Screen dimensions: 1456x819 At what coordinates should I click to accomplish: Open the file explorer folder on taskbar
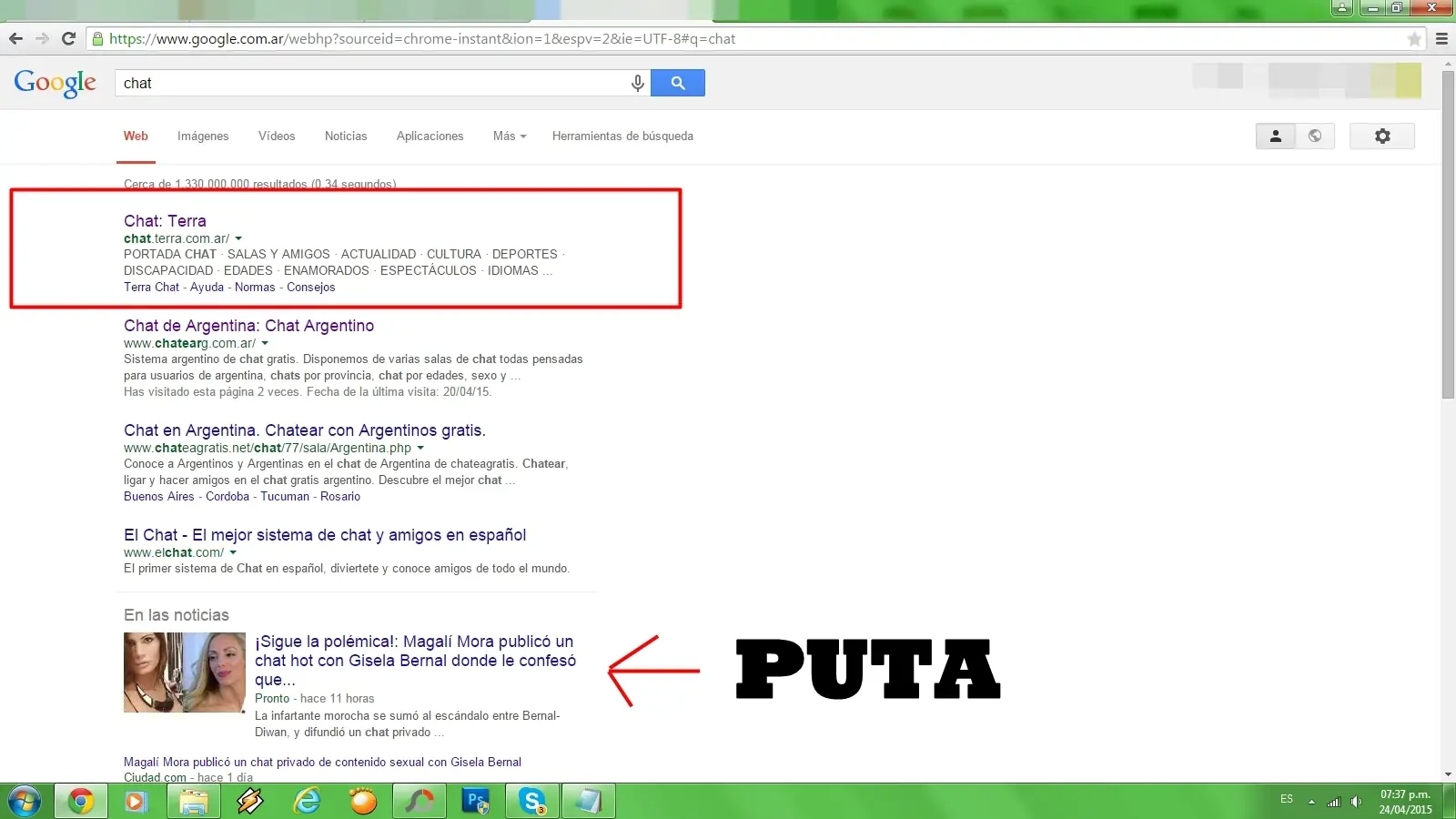(x=194, y=802)
